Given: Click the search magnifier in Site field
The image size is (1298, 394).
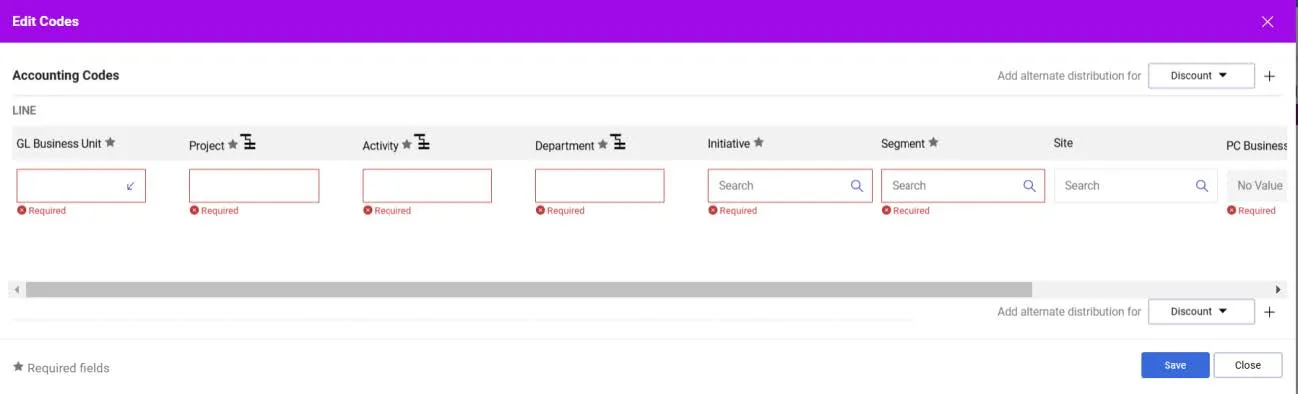Looking at the screenshot, I should tap(1203, 186).
